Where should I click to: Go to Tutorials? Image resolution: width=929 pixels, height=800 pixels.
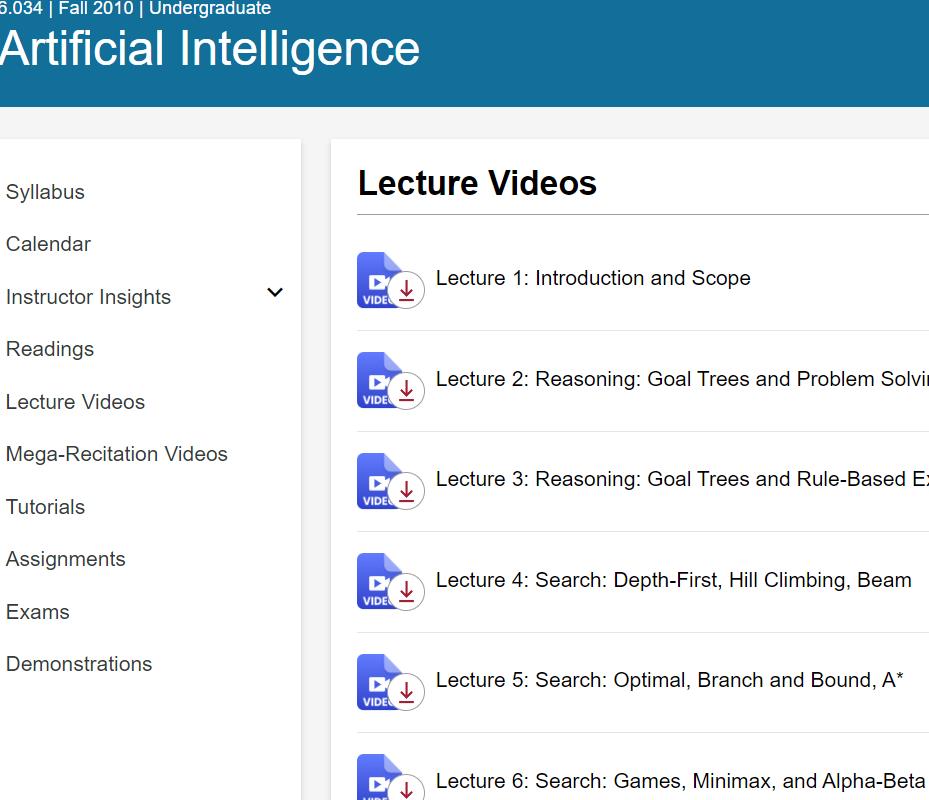[x=45, y=507]
